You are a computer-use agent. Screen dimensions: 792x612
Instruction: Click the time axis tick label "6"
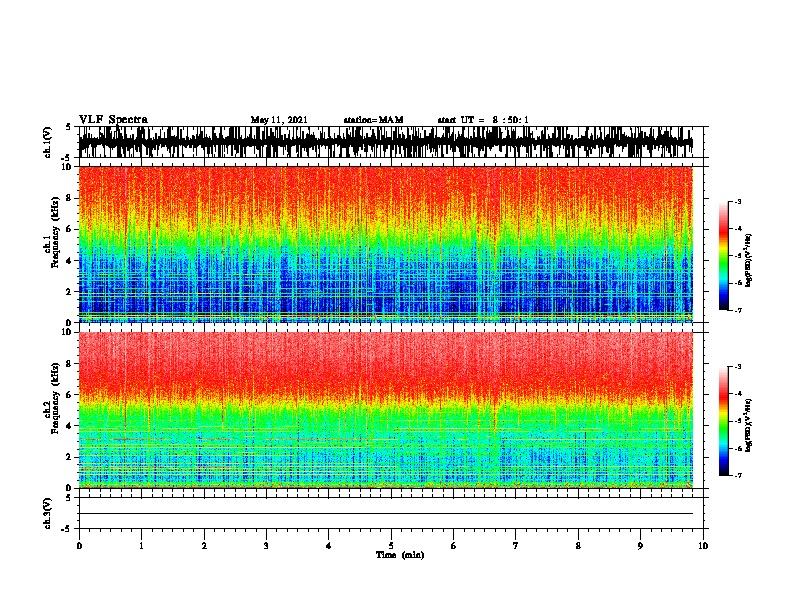pos(454,546)
